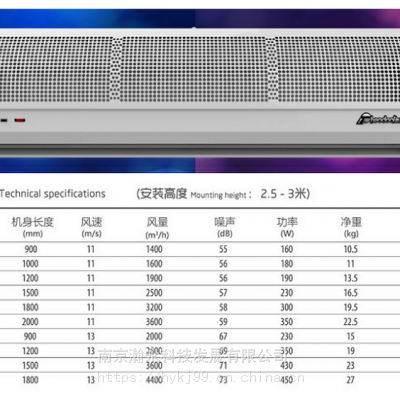Click the hykj99.cn.china.cn watermark URL
400x400 pixels.
coord(201,377)
